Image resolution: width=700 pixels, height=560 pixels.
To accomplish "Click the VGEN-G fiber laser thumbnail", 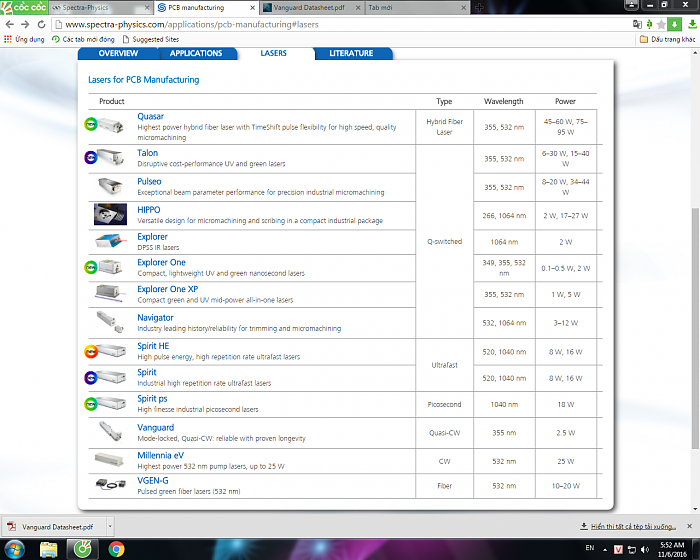I will point(110,483).
